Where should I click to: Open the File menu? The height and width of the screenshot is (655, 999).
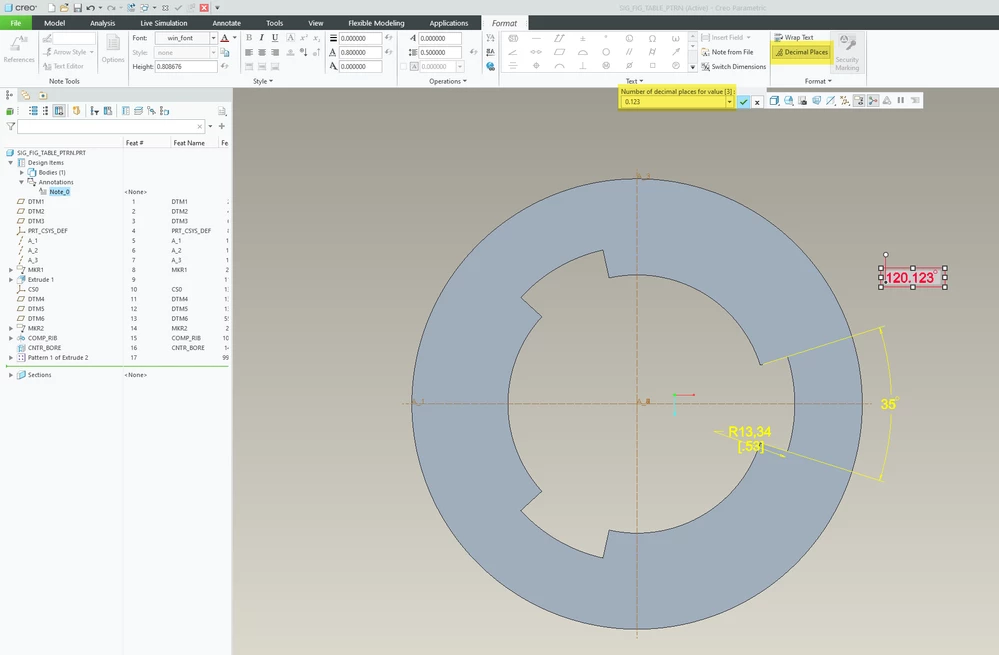tap(16, 23)
